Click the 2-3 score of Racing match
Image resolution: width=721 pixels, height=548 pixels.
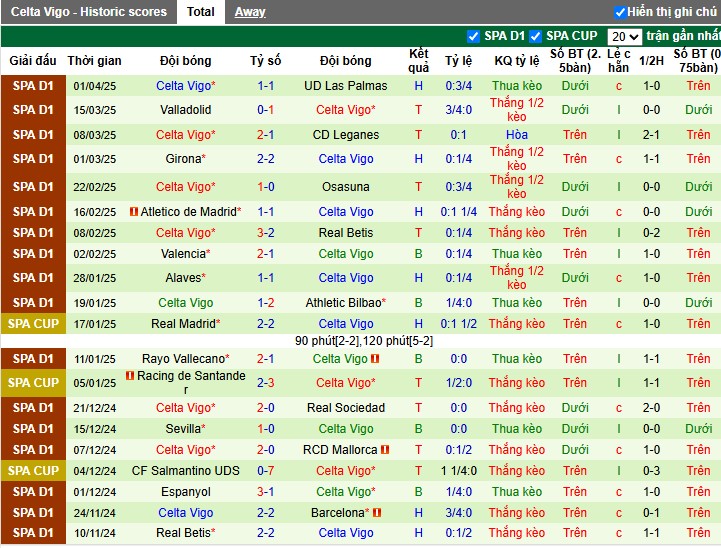[x=266, y=383]
